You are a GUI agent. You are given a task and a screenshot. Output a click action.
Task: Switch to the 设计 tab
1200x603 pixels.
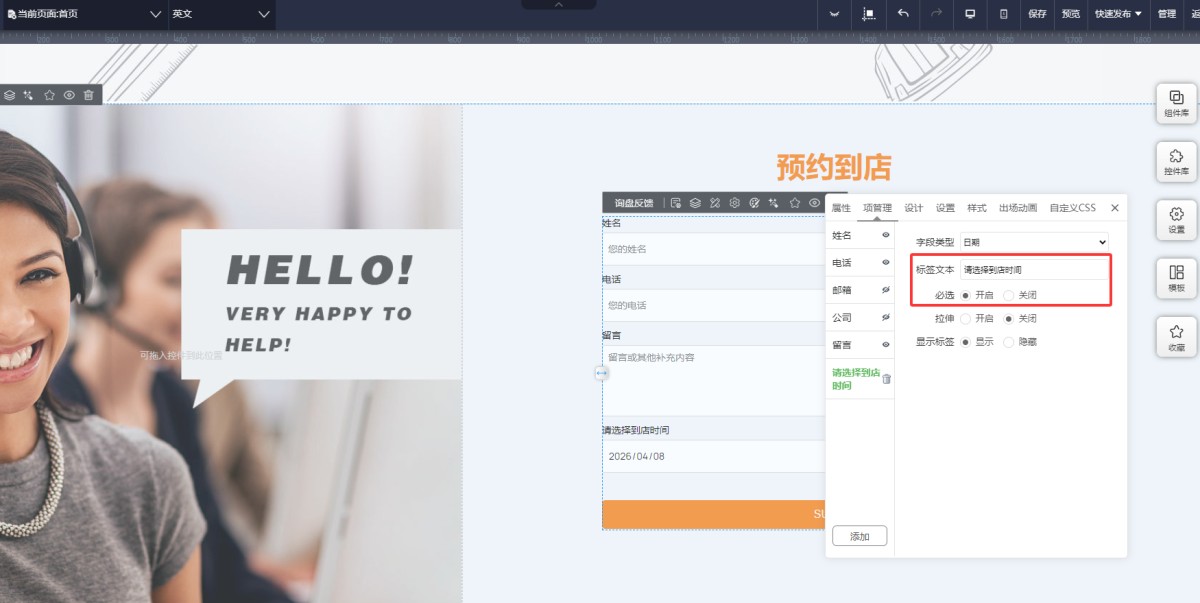[x=913, y=208]
